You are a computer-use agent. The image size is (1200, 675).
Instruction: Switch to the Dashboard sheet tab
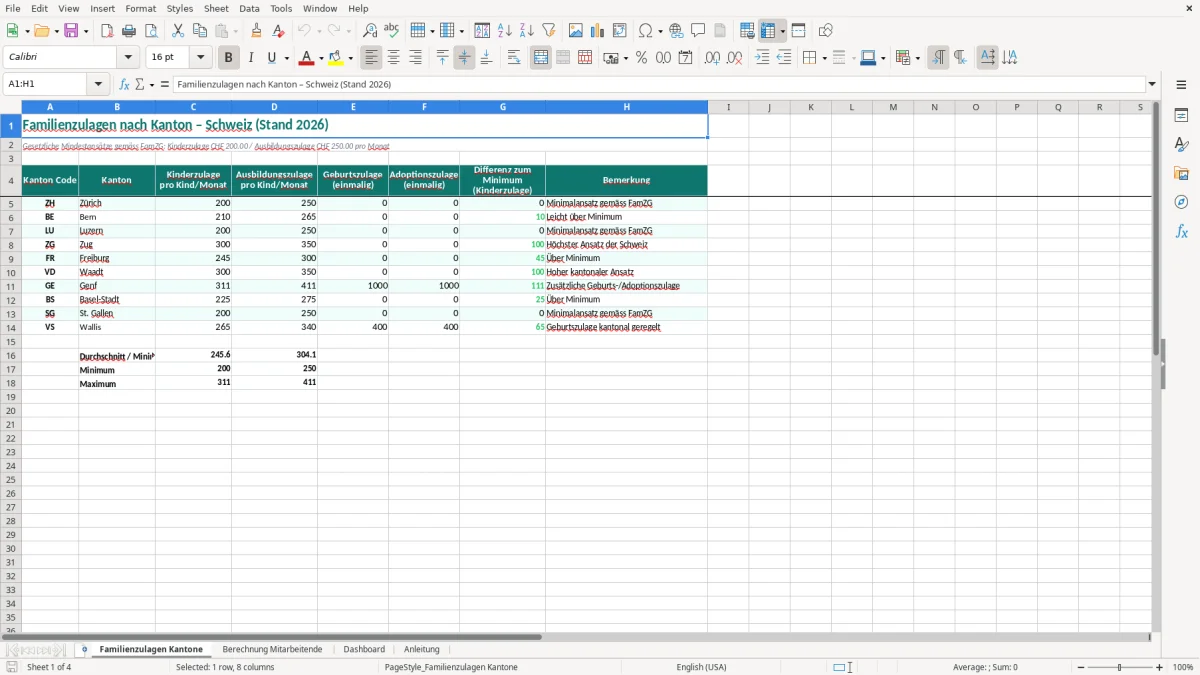click(x=364, y=649)
